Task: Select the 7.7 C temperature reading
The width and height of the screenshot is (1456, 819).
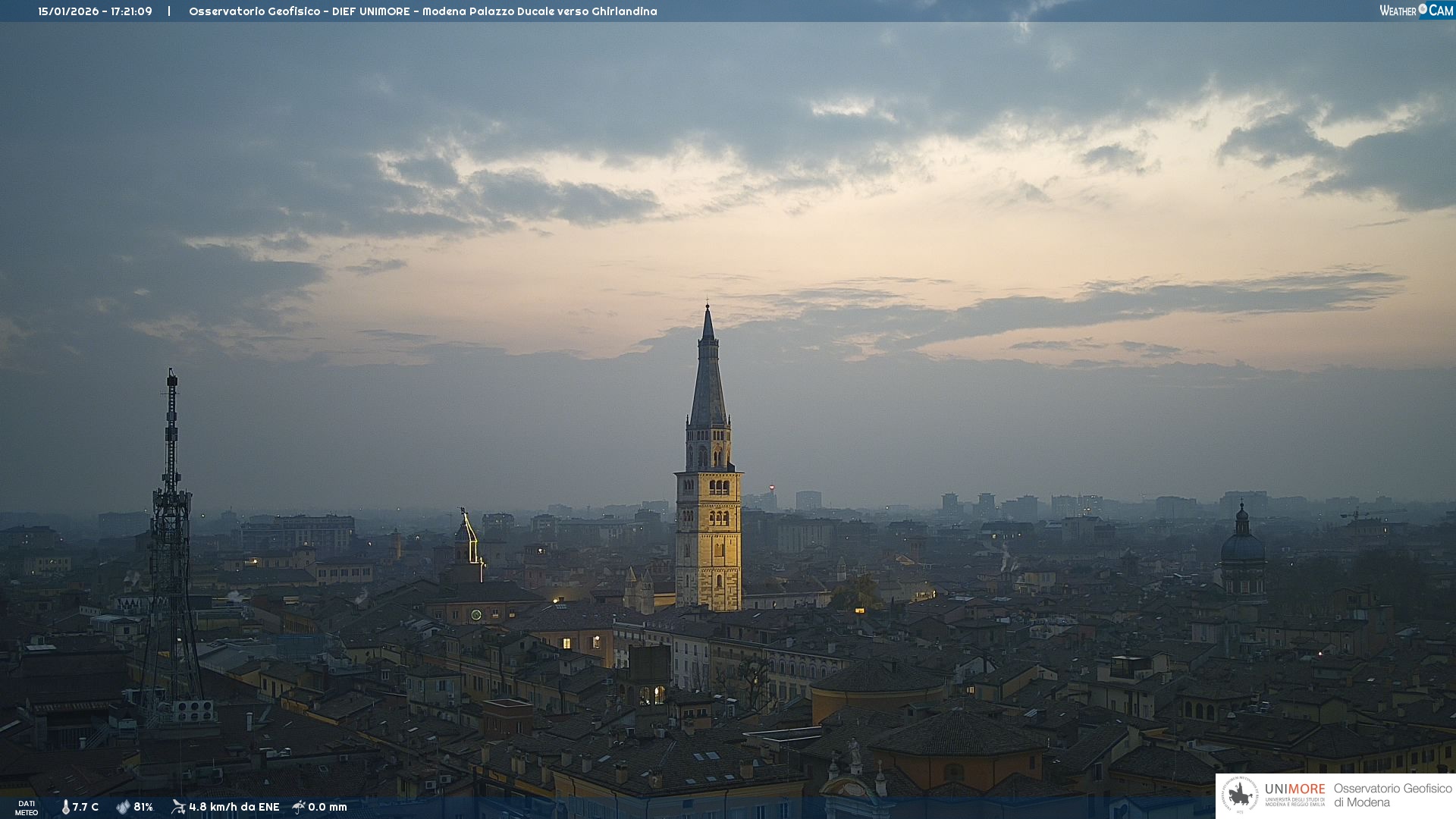Action: 86,808
